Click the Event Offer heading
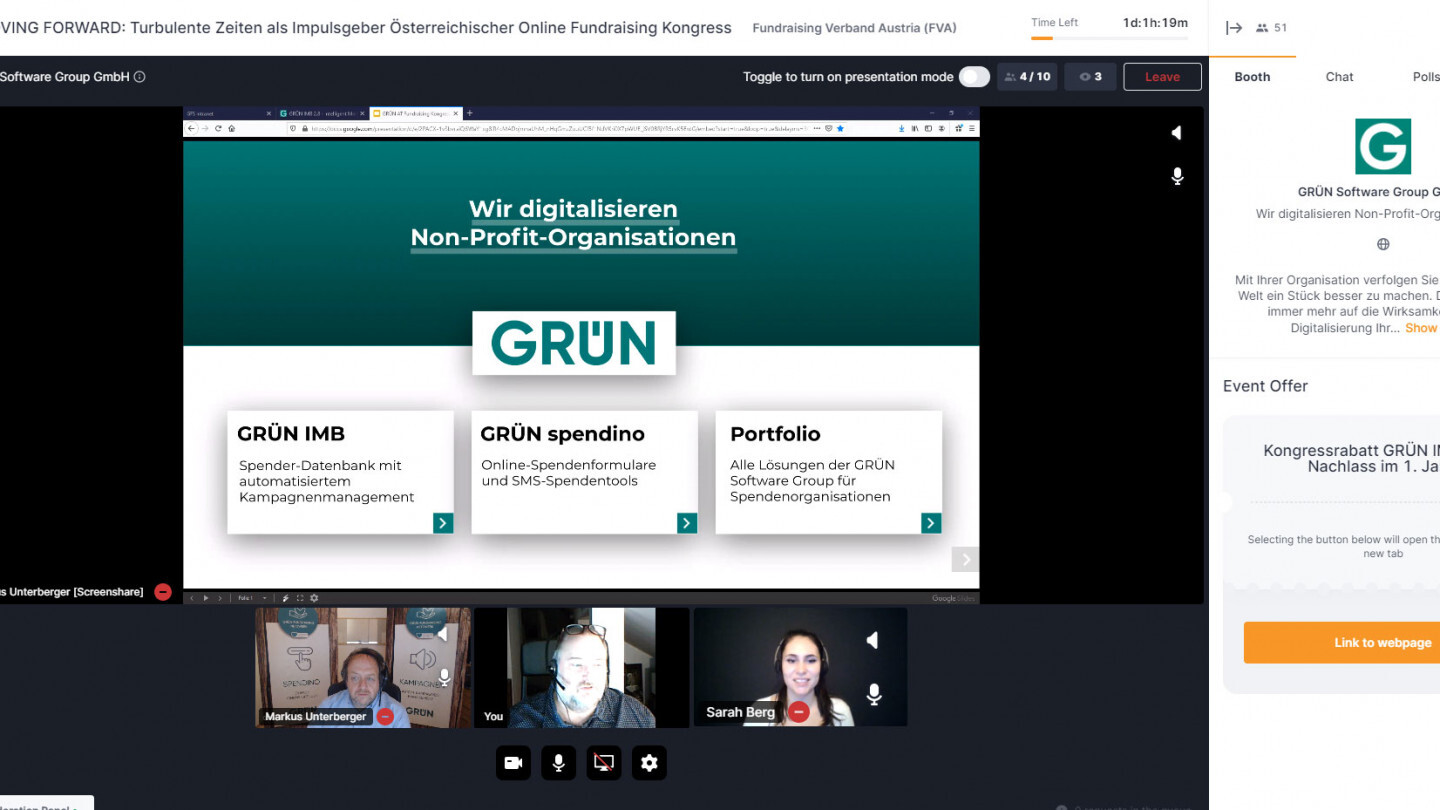Screen dimensions: 1440x810 1265,386
